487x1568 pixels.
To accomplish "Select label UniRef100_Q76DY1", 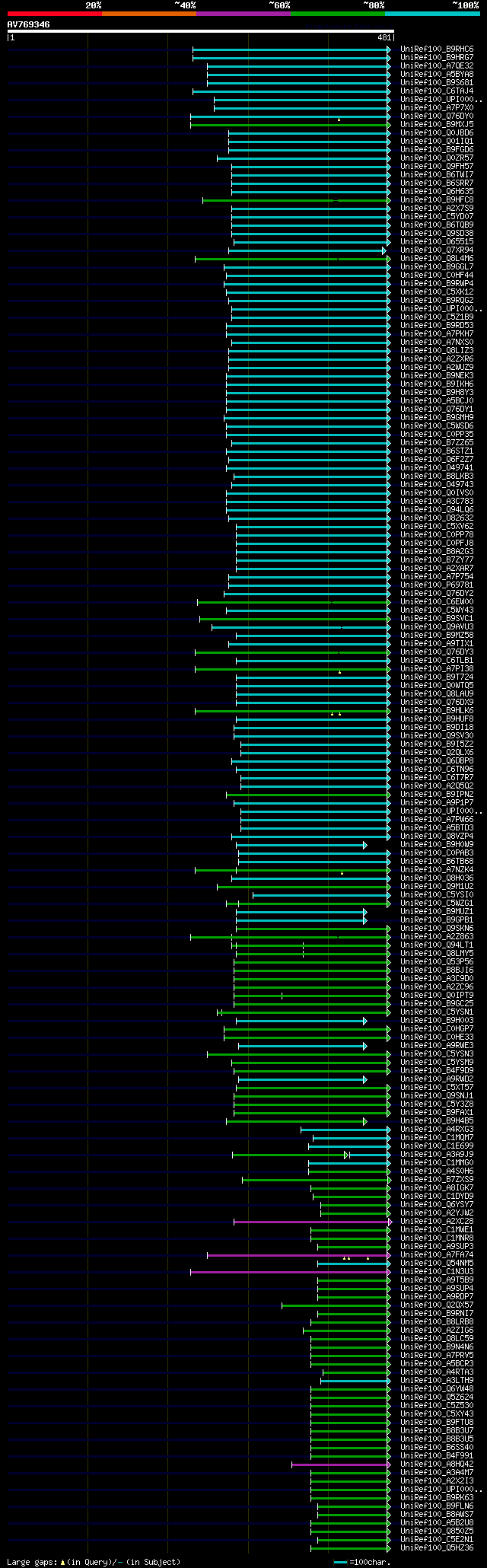I will pyautogui.click(x=437, y=410).
